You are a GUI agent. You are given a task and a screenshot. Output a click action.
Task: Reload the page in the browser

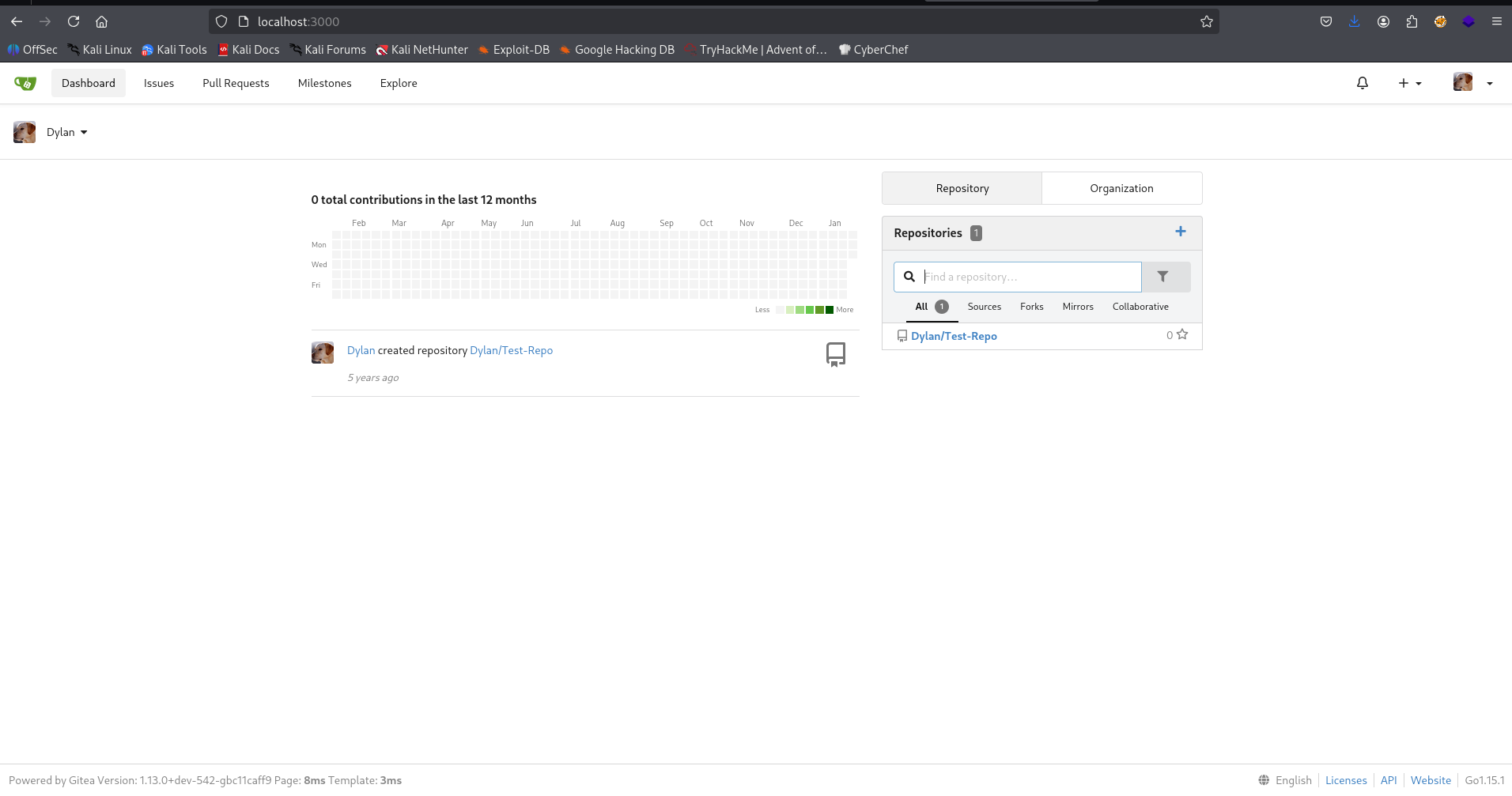(74, 21)
